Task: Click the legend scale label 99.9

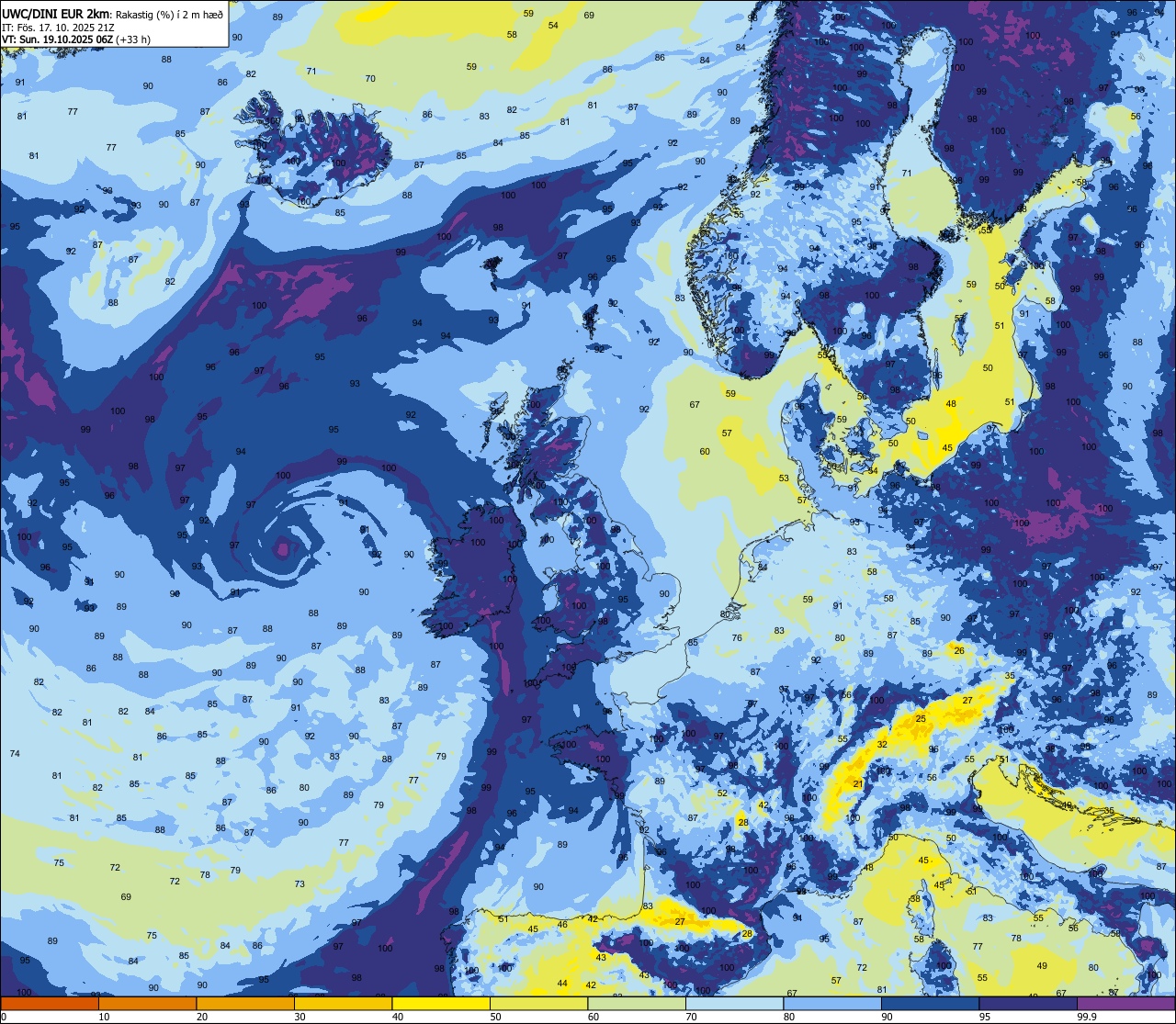Action: point(1087,1017)
